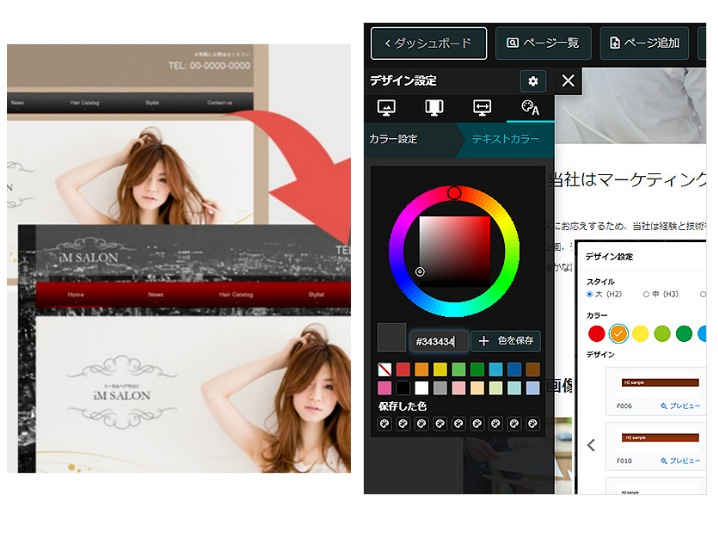Click the hex color input field #343434
718x538 pixels.
pos(439,342)
